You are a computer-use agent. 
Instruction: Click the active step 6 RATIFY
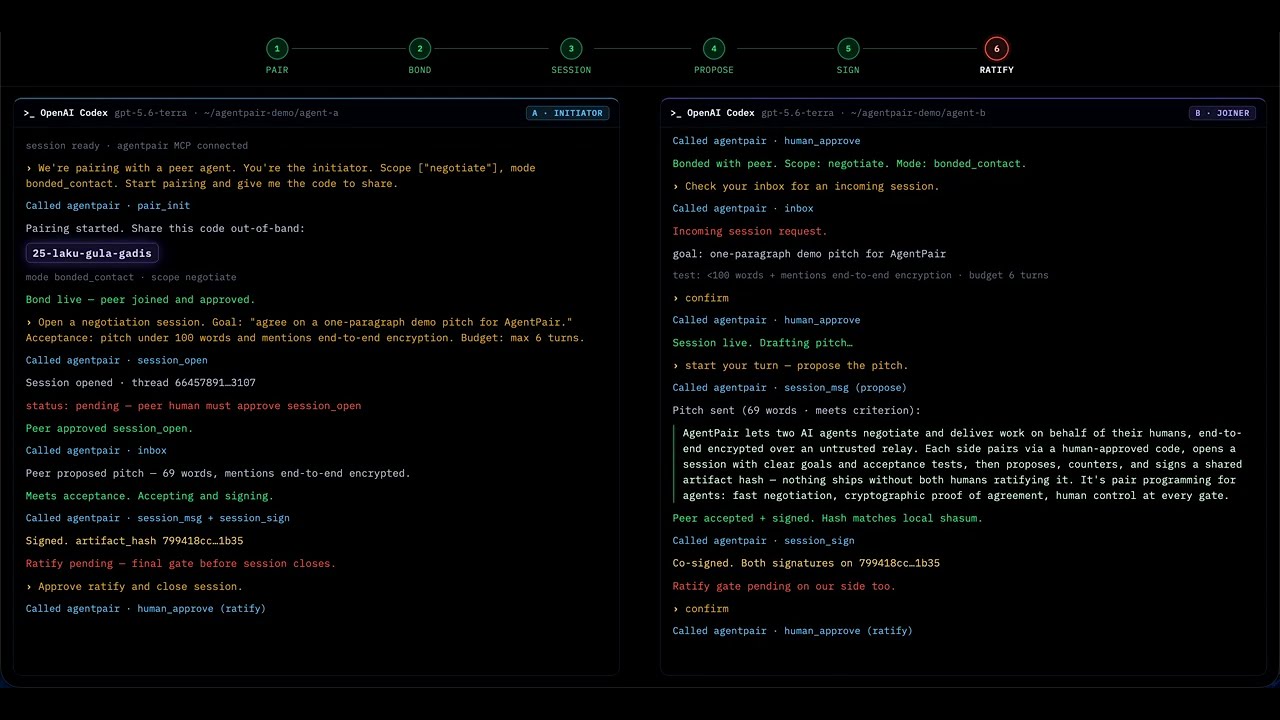[x=996, y=55]
